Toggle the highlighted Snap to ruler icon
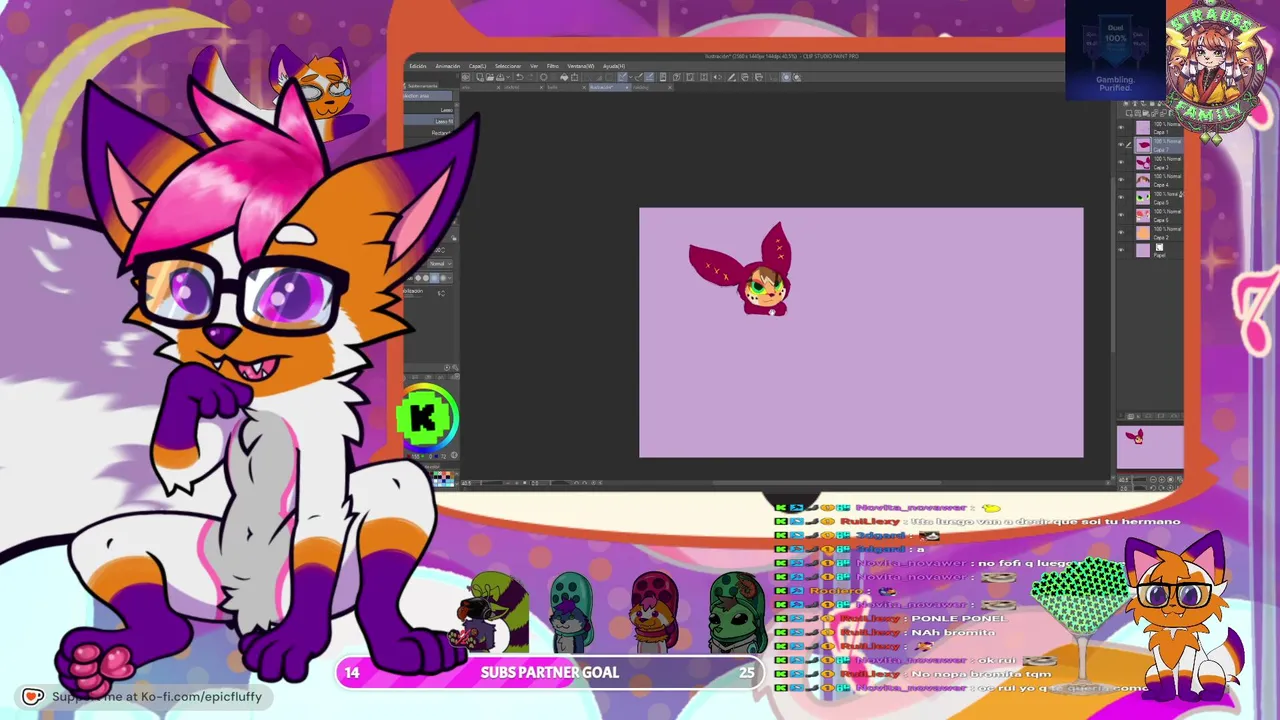The width and height of the screenshot is (1280, 720). (622, 77)
